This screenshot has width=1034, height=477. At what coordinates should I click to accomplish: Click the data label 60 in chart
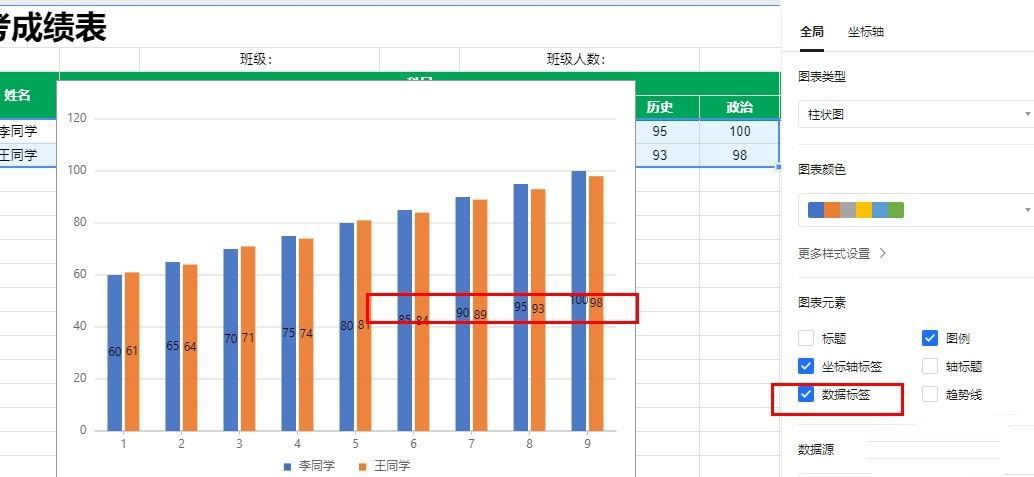(115, 351)
